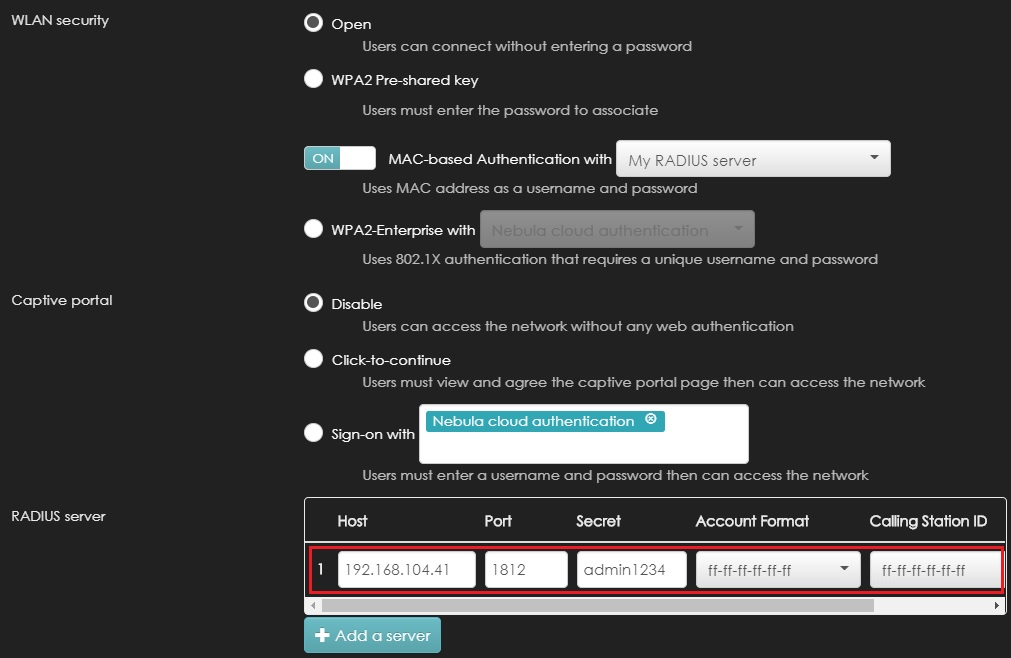Edit the RADIUS host 192.168.104.41 field

pos(405,568)
